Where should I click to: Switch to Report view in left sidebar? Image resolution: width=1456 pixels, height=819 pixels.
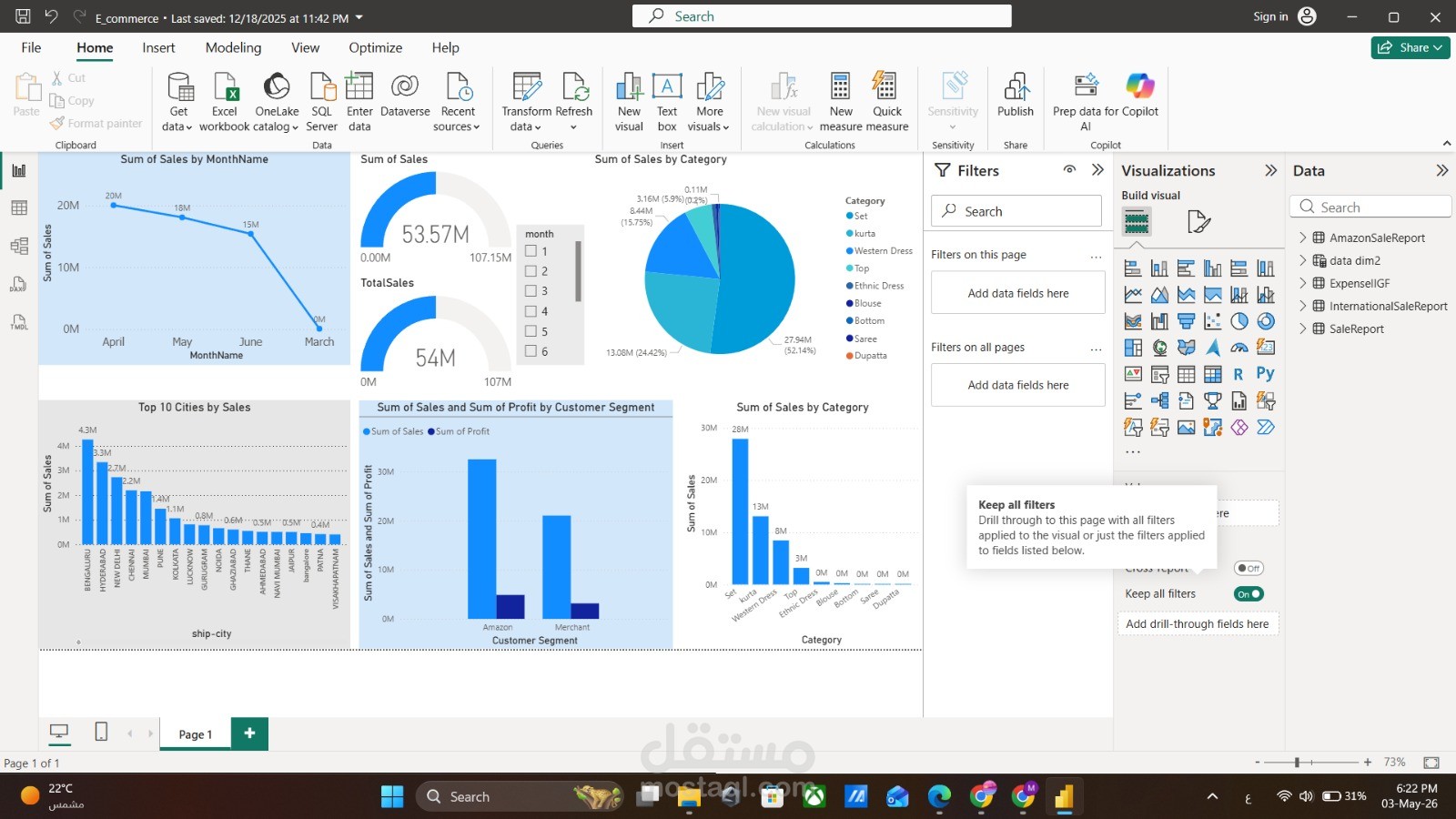pos(19,170)
